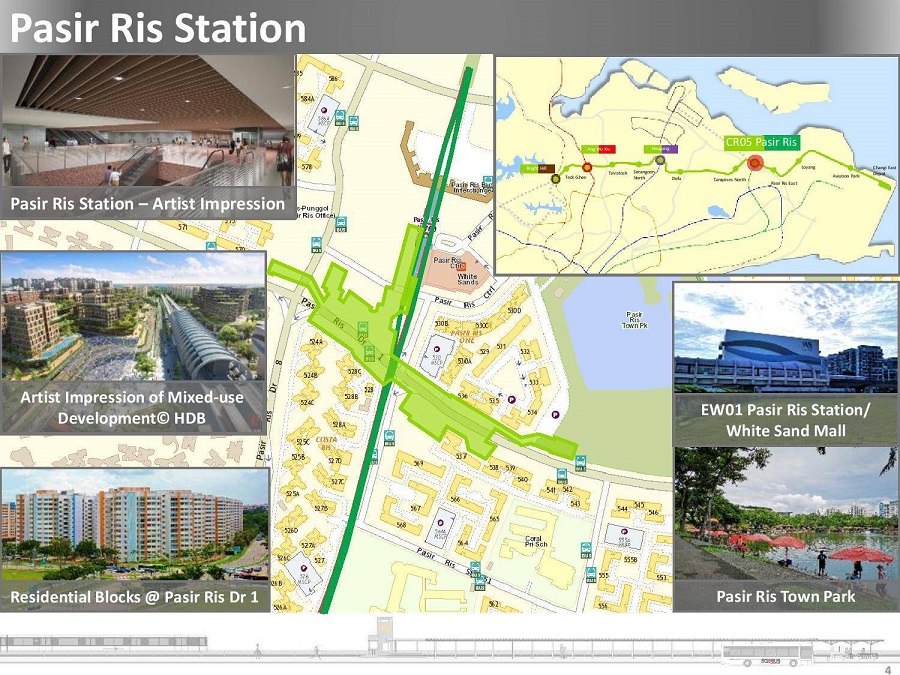Viewport: 900px width, 675px height.
Task: Select the 510 MSCP carpark icon
Action: tap(436, 354)
